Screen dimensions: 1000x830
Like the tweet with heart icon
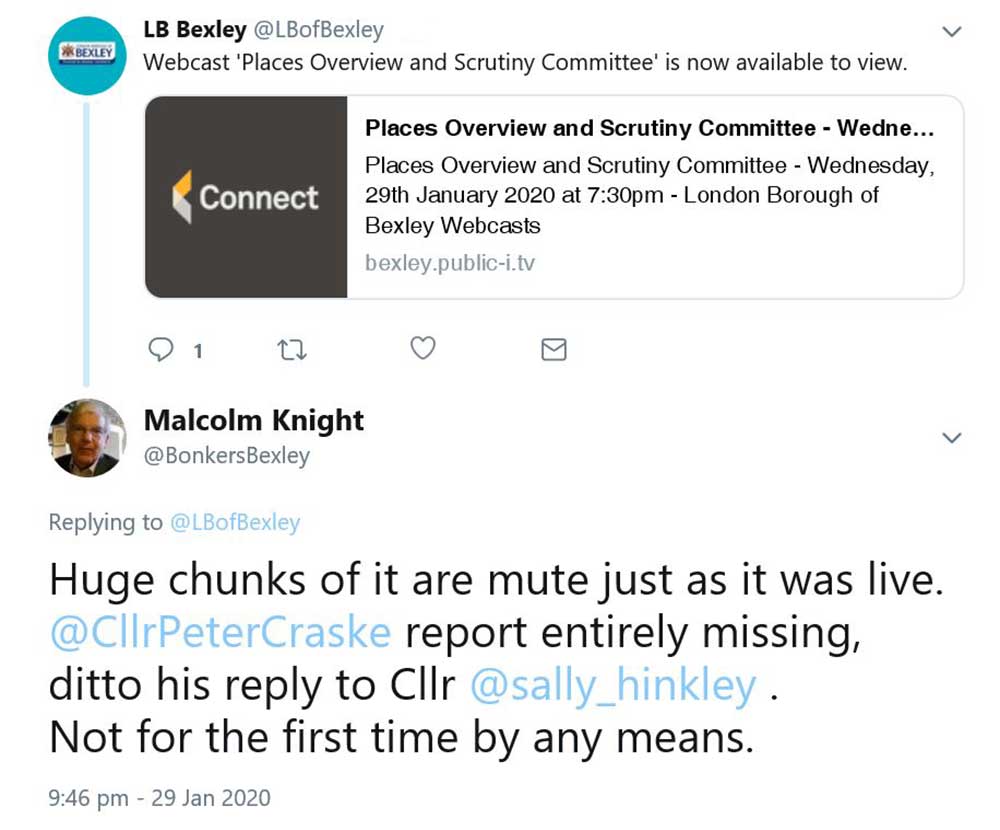click(423, 348)
